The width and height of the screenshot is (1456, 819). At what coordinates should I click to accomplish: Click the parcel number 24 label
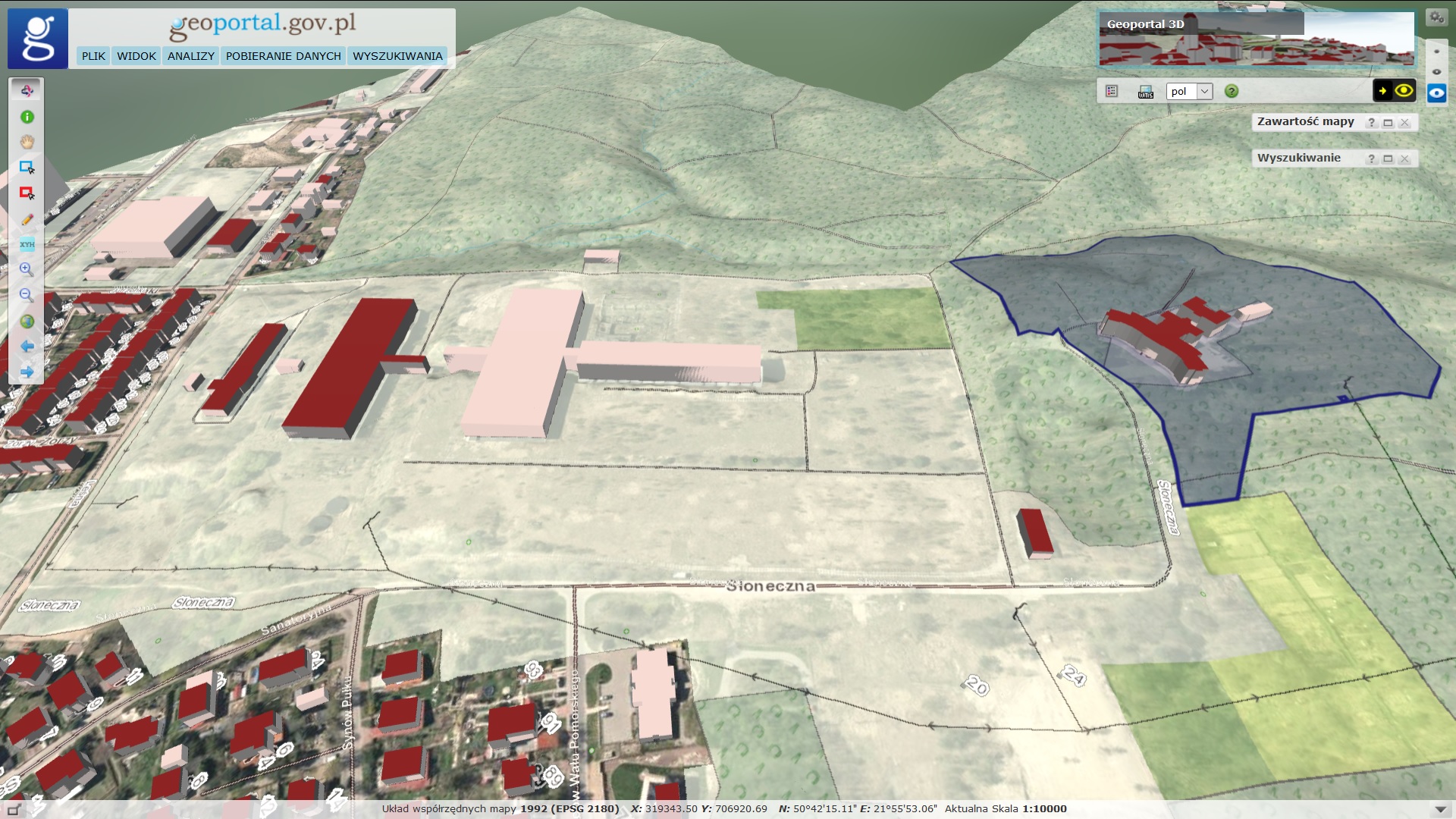tap(1074, 674)
